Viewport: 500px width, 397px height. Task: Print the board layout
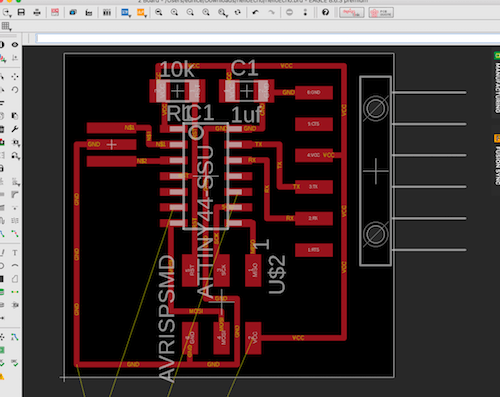[x=37, y=13]
